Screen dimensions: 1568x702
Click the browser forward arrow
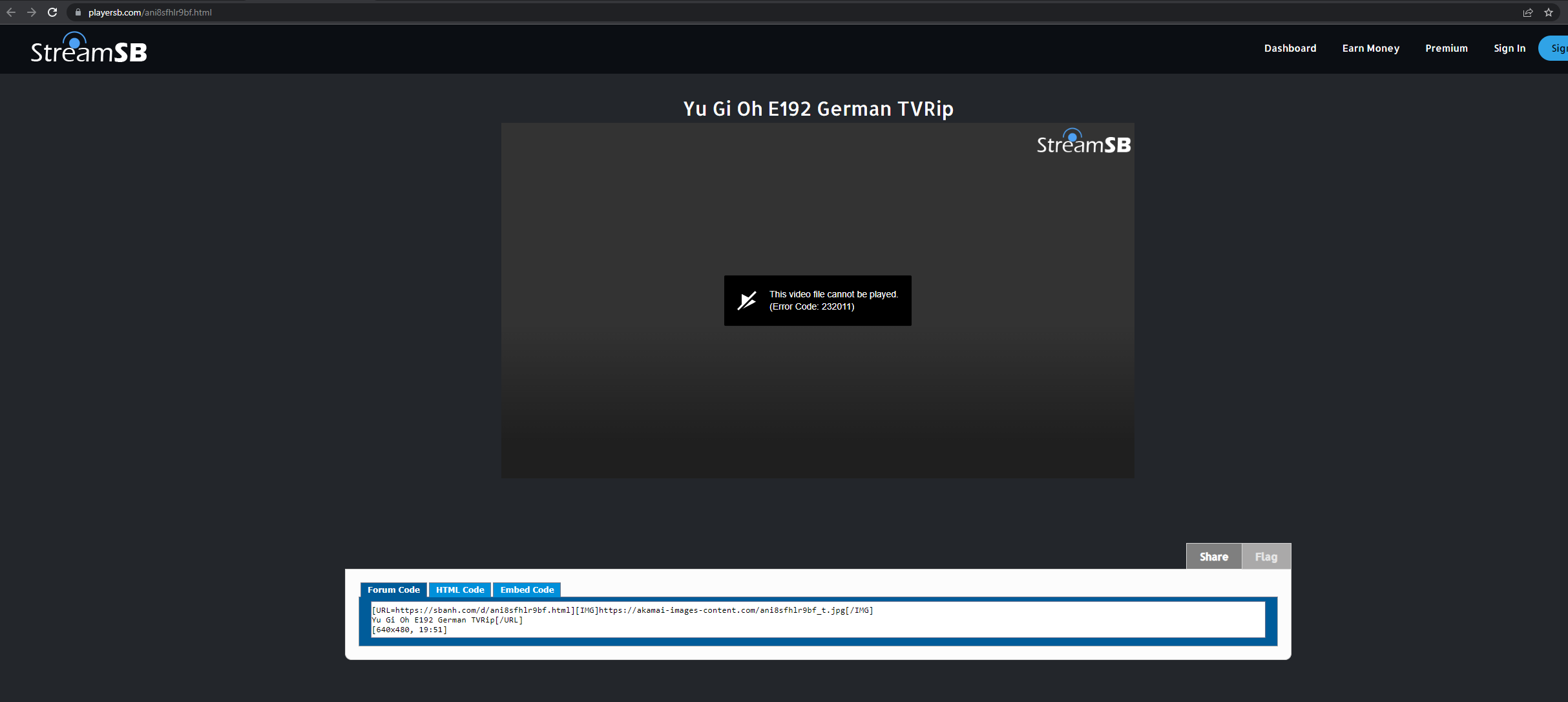[32, 12]
